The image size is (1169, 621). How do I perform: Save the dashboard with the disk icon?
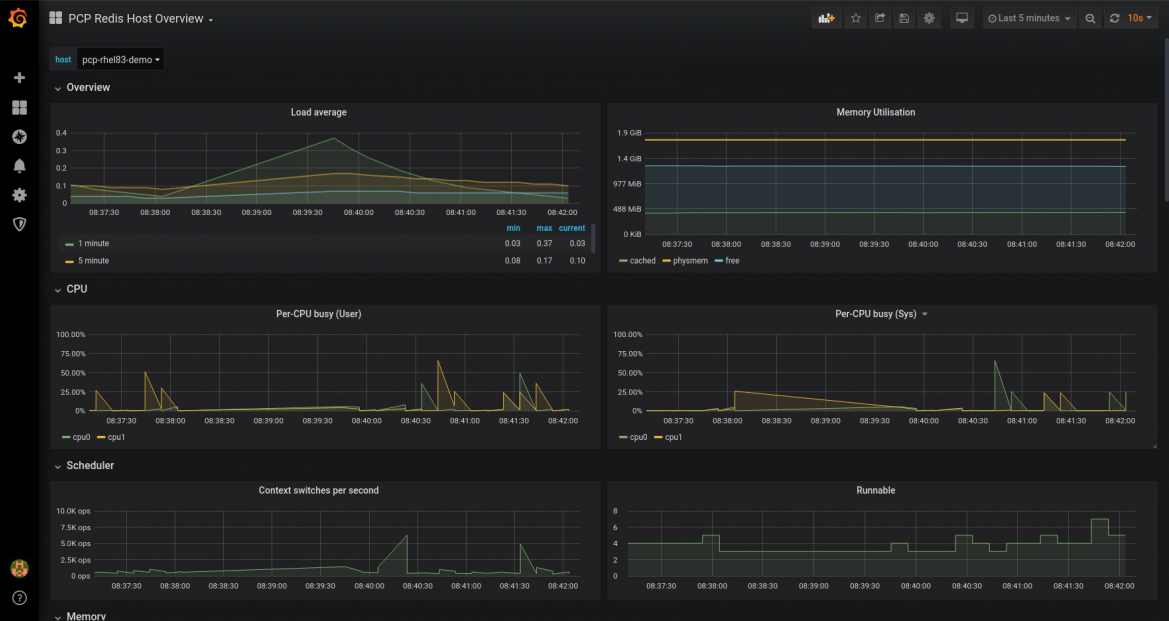point(904,17)
